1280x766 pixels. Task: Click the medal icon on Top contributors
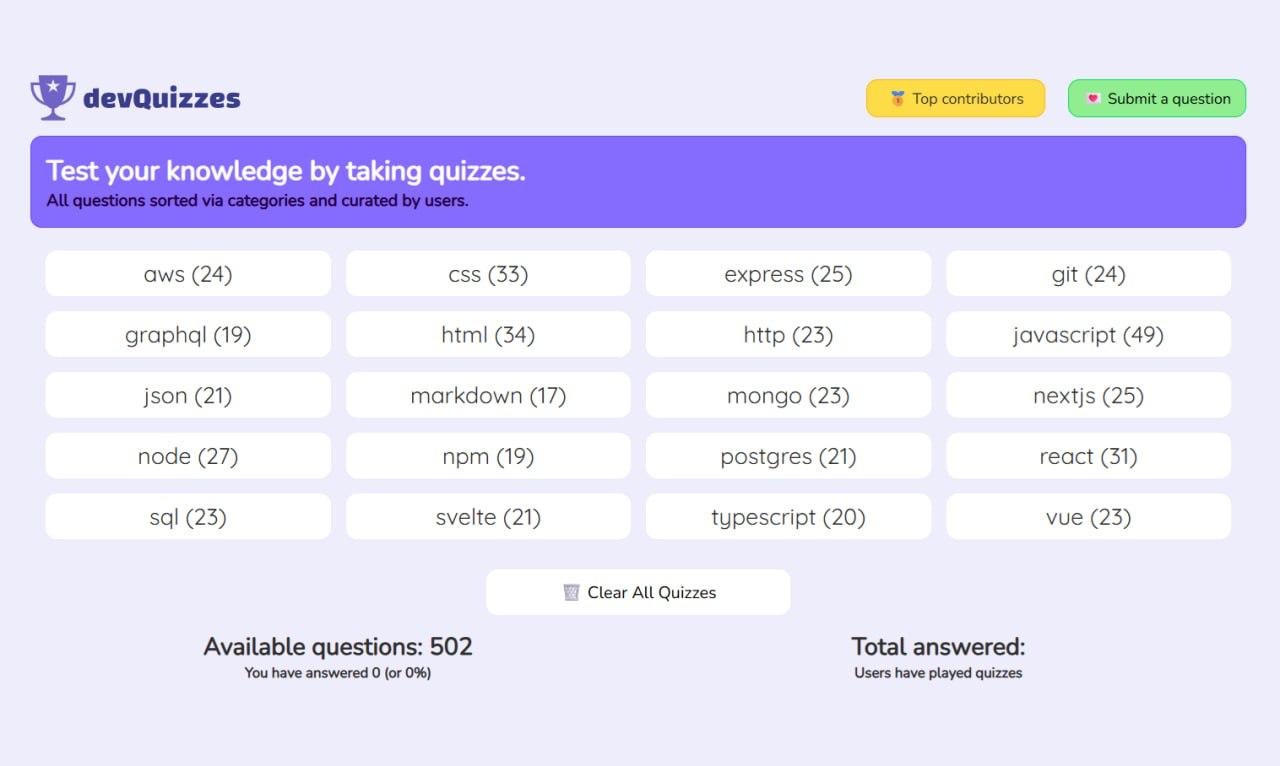tap(897, 99)
